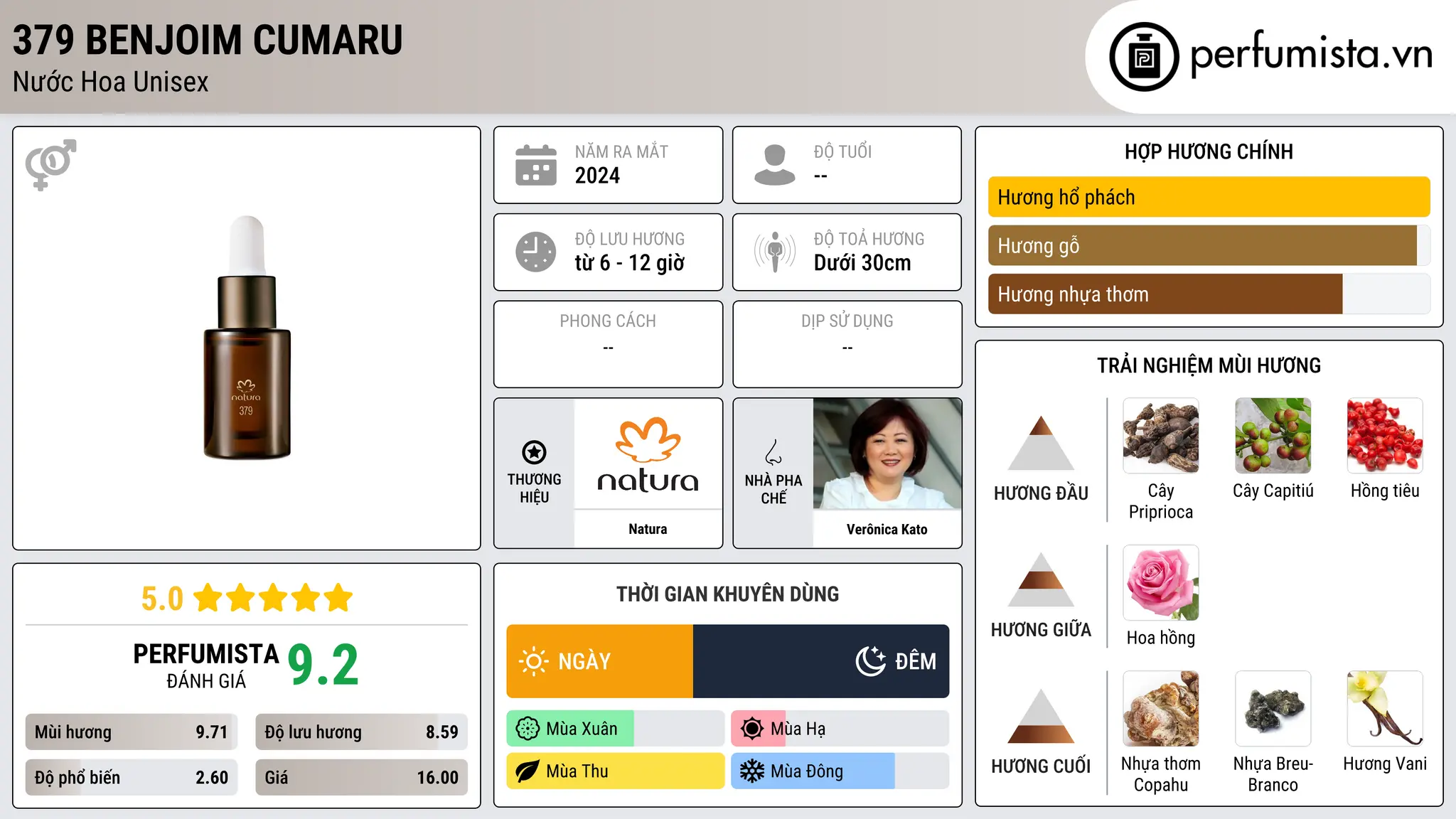Image resolution: width=1456 pixels, height=819 pixels.
Task: Click the Hương giữa label
Action: pyautogui.click(x=1041, y=629)
